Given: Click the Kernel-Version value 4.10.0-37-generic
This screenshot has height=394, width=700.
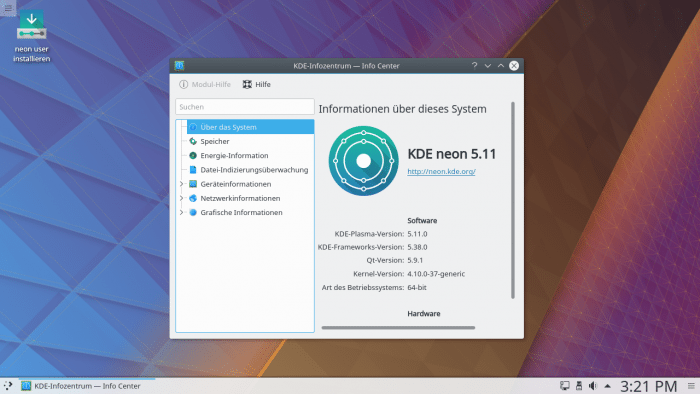Looking at the screenshot, I should (x=436, y=274).
